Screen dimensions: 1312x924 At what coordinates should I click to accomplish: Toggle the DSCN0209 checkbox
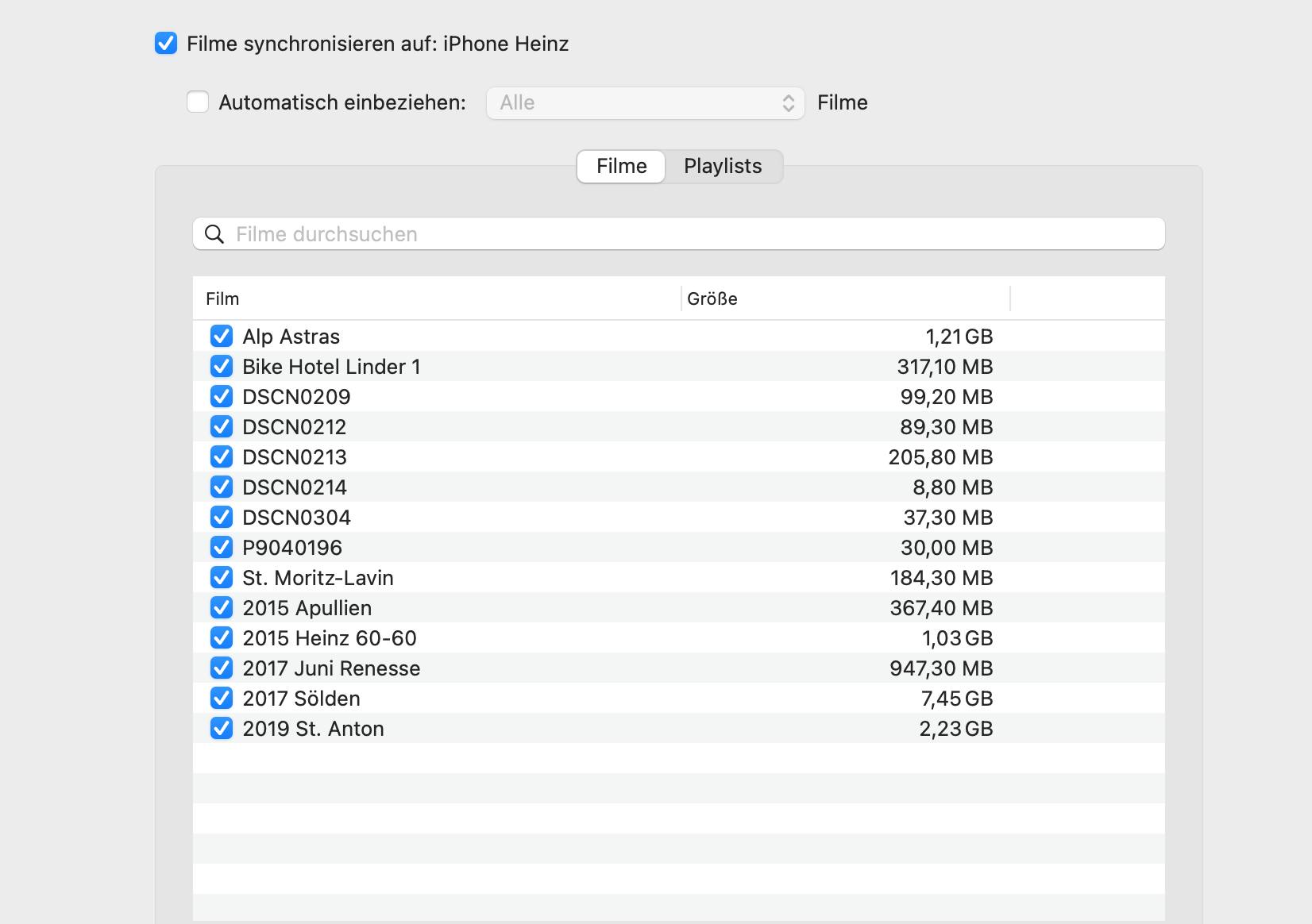[x=222, y=397]
